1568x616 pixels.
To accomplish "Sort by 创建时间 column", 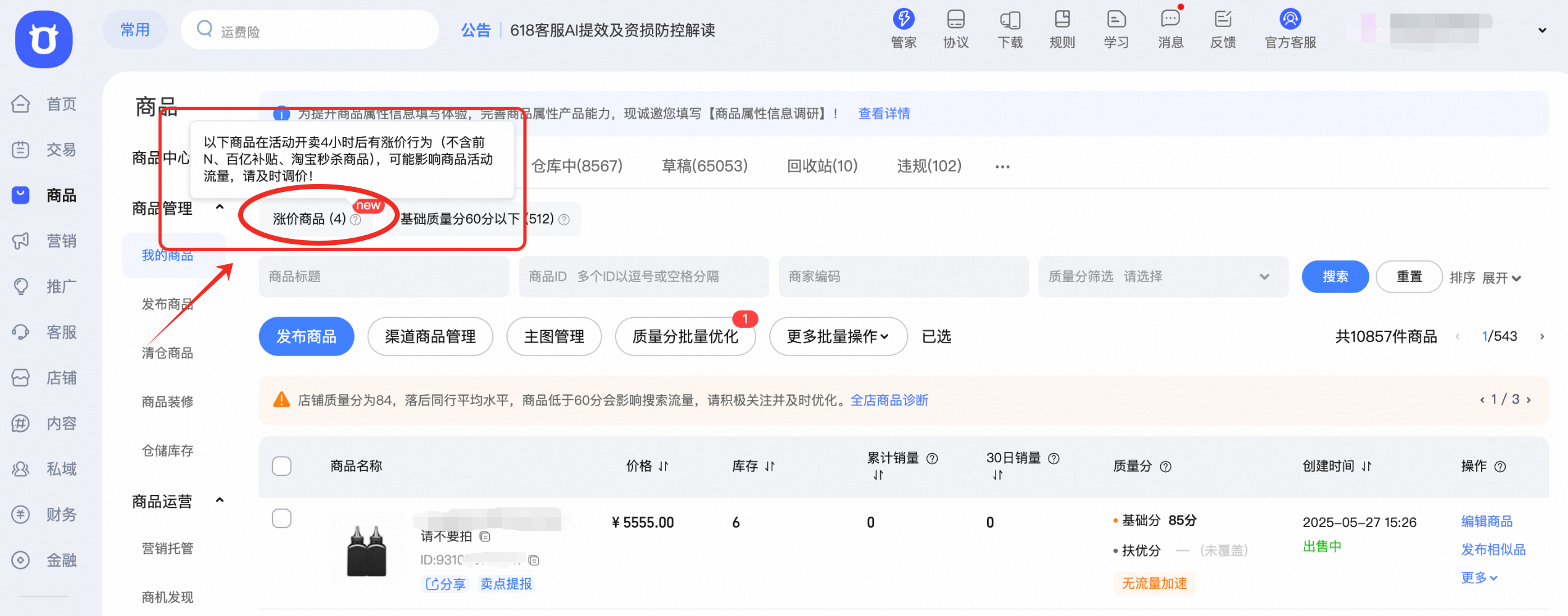I will coord(1366,467).
